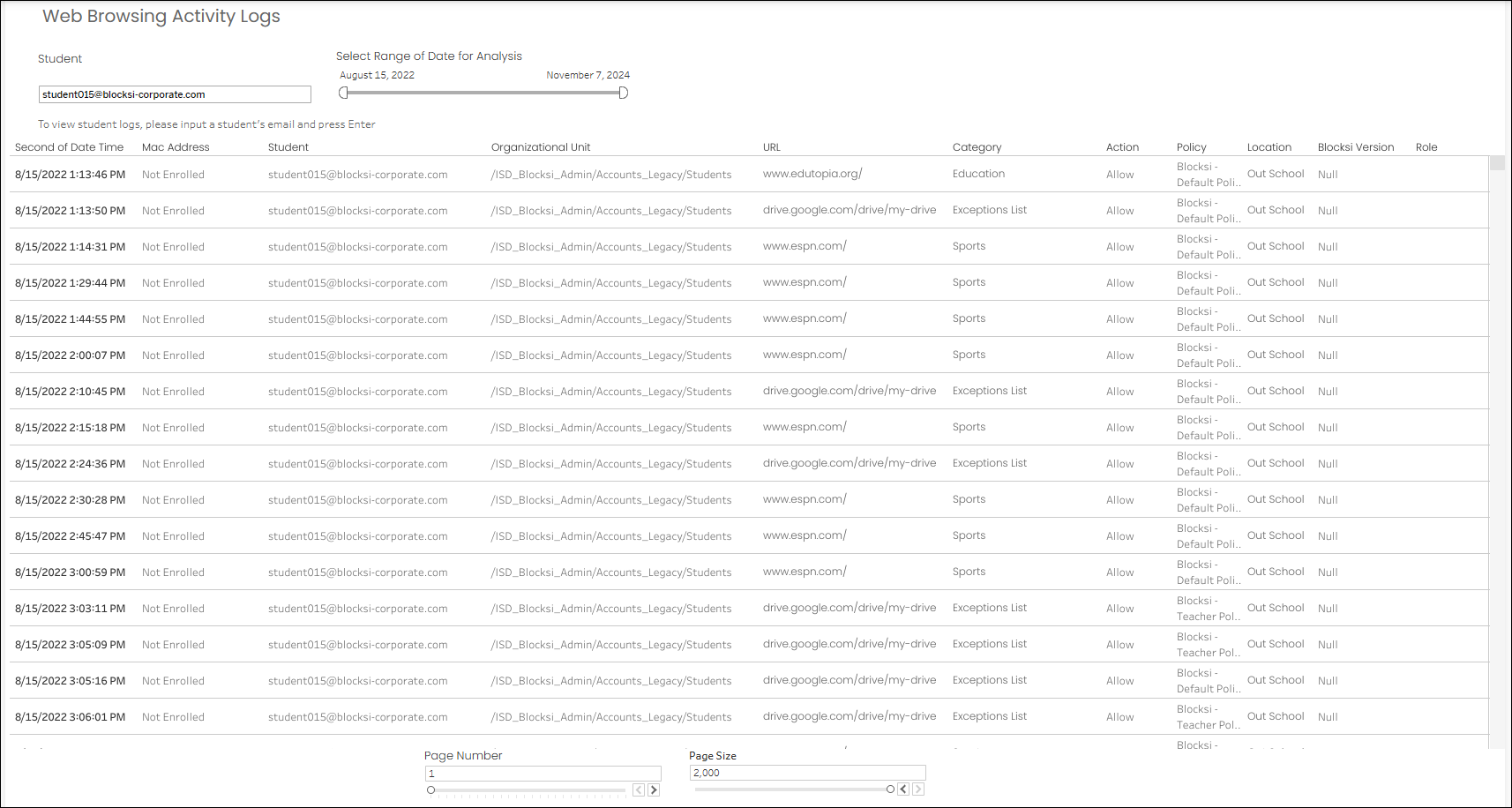Select the 8/15/2022 2:00:07 PM timestamp

click(x=70, y=355)
